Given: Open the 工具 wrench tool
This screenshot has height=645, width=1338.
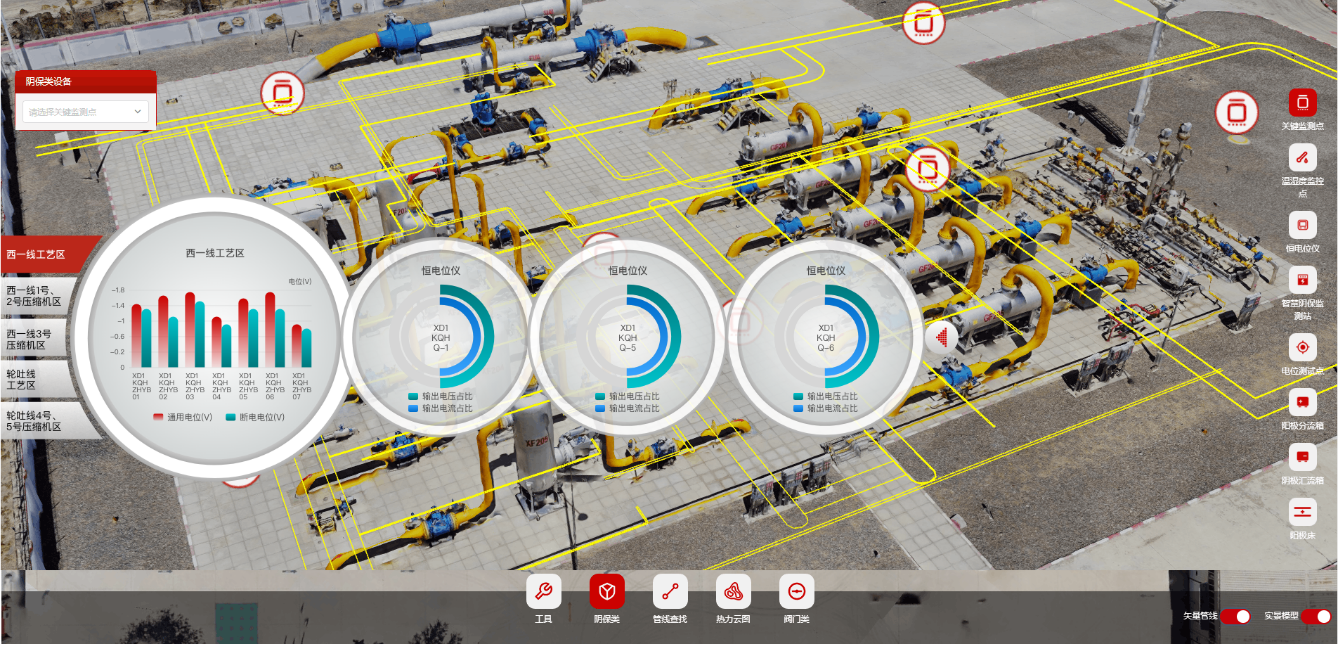Looking at the screenshot, I should (543, 592).
